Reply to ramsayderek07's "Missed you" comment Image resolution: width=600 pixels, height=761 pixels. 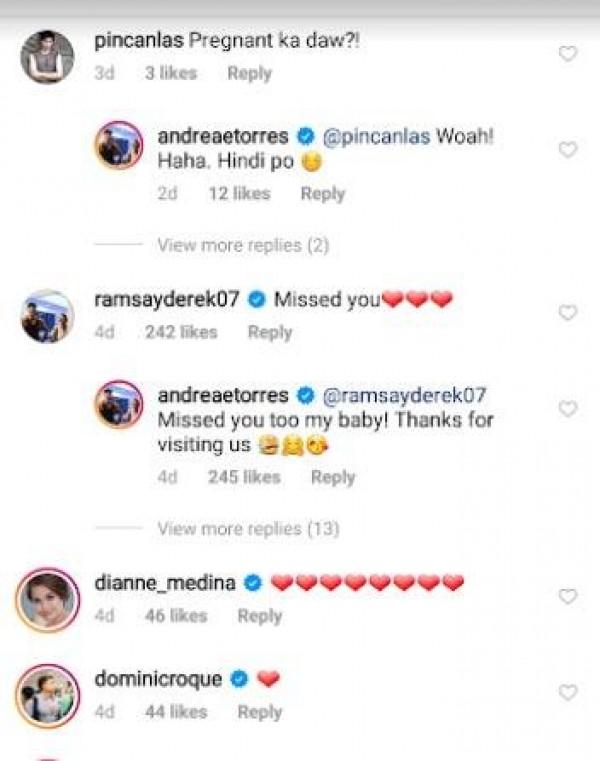[270, 332]
